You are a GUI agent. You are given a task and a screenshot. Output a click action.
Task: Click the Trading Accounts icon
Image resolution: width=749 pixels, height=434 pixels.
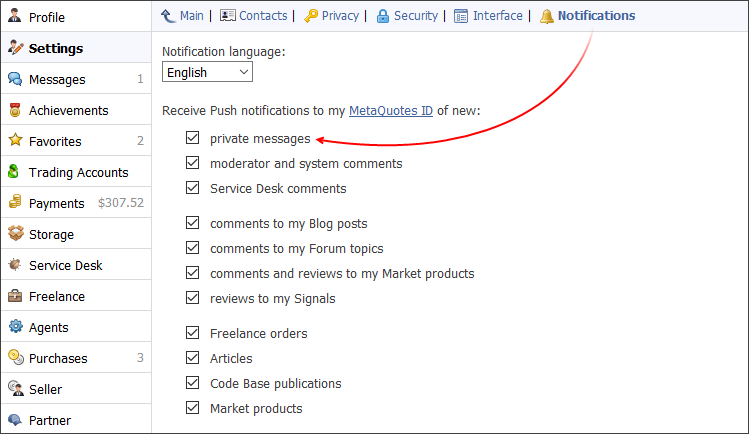pos(15,173)
